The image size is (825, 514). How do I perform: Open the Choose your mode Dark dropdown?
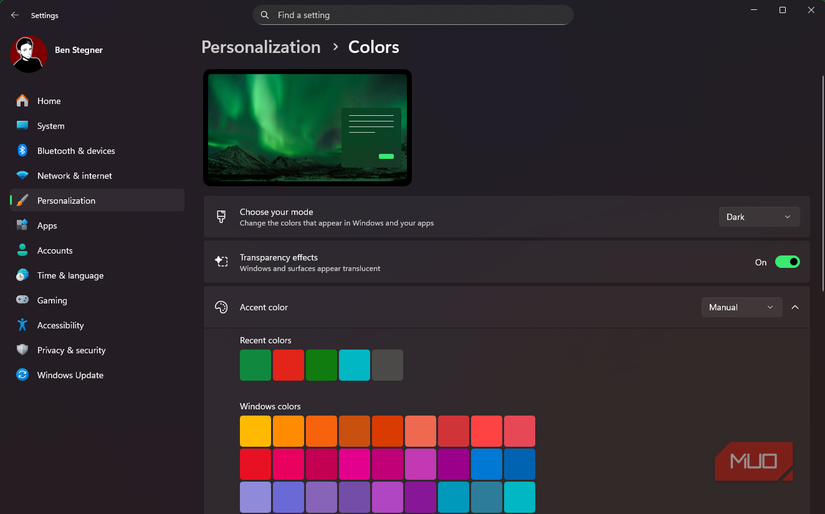point(759,217)
